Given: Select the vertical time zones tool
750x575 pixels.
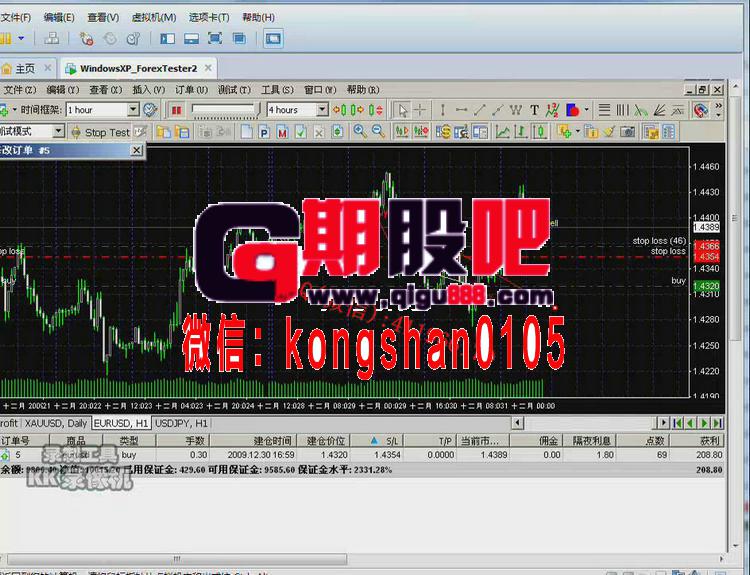Looking at the screenshot, I should 622,111.
